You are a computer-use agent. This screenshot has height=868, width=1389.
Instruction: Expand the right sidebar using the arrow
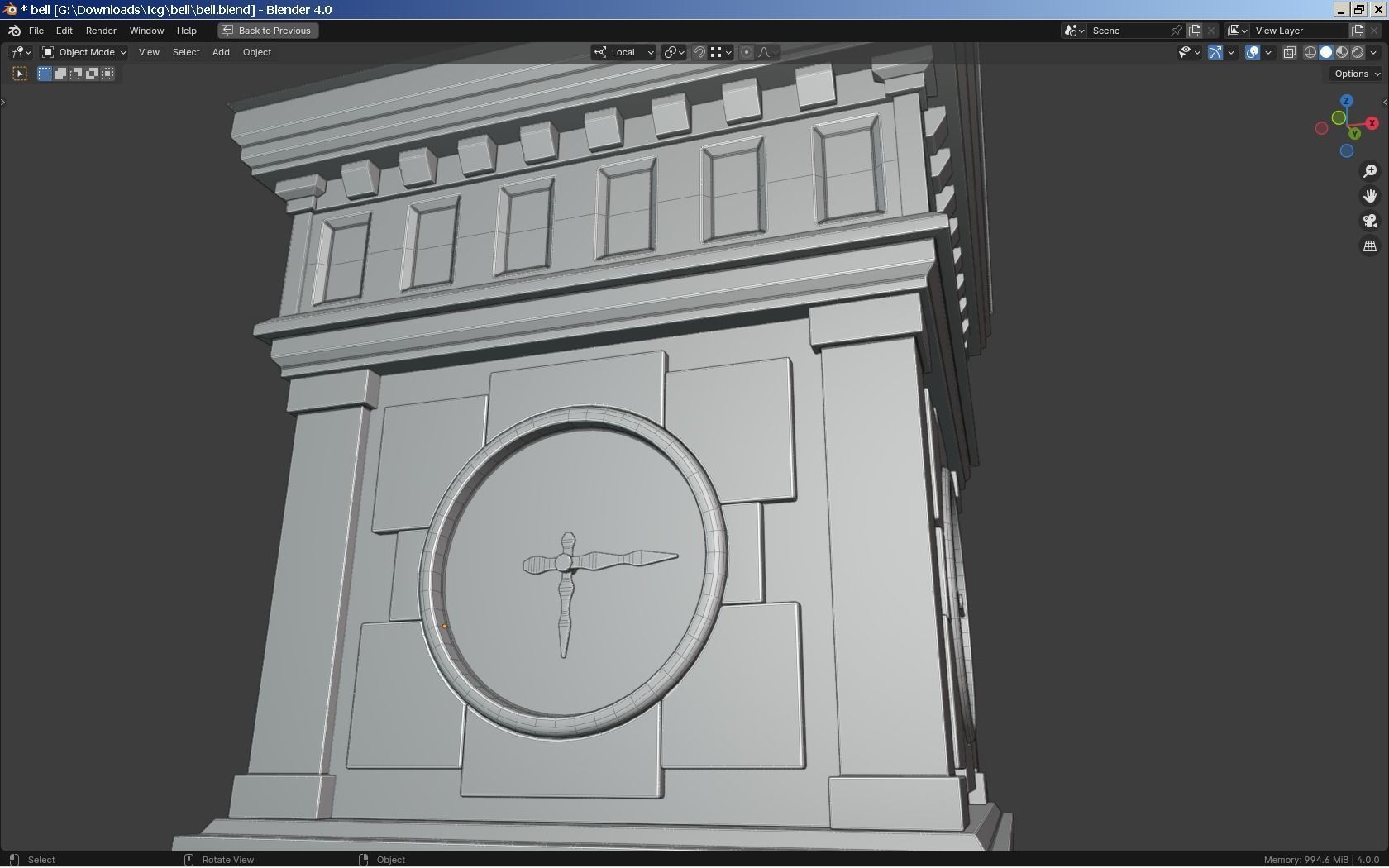tap(1385, 102)
